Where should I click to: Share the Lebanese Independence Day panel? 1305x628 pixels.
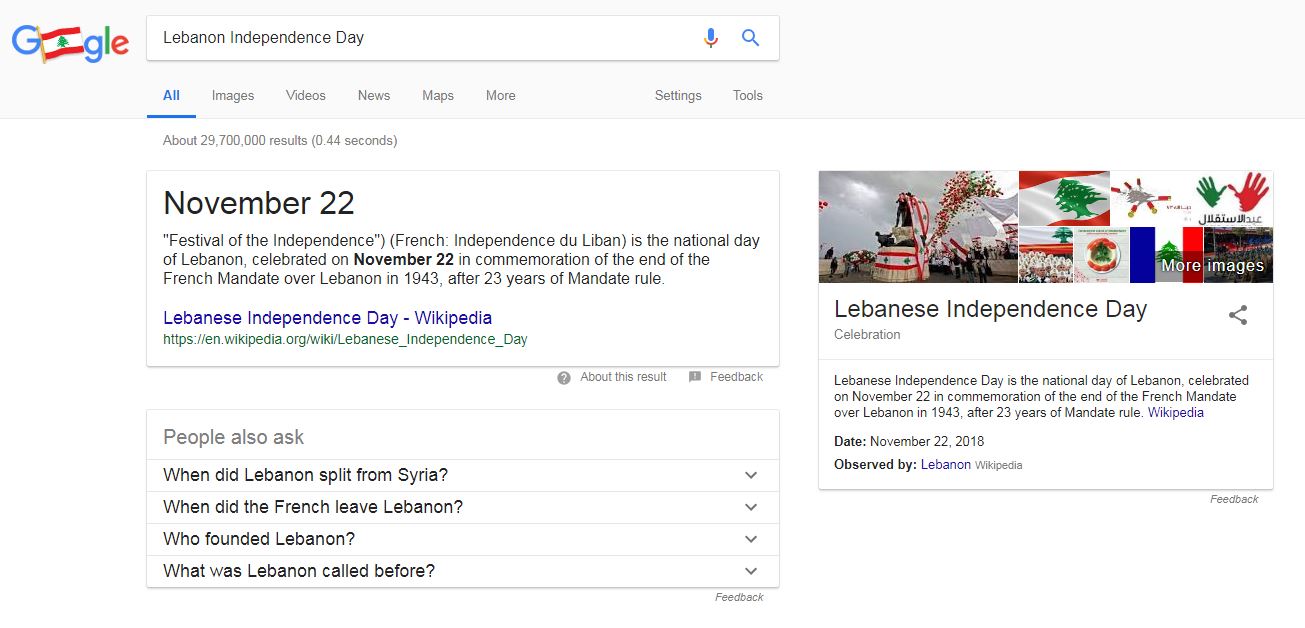pyautogui.click(x=1238, y=315)
